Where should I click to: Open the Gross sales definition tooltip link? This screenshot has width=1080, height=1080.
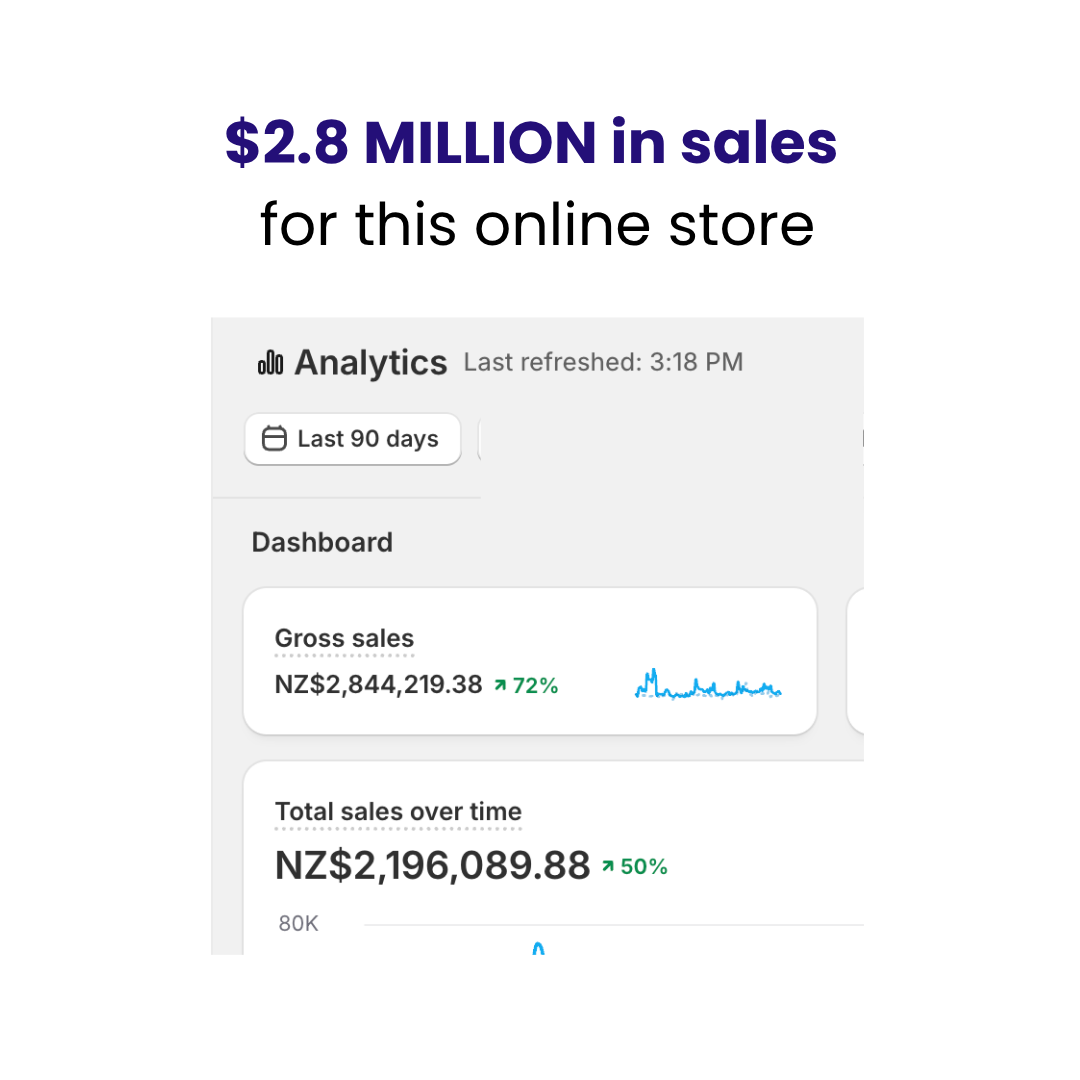pyautogui.click(x=344, y=638)
